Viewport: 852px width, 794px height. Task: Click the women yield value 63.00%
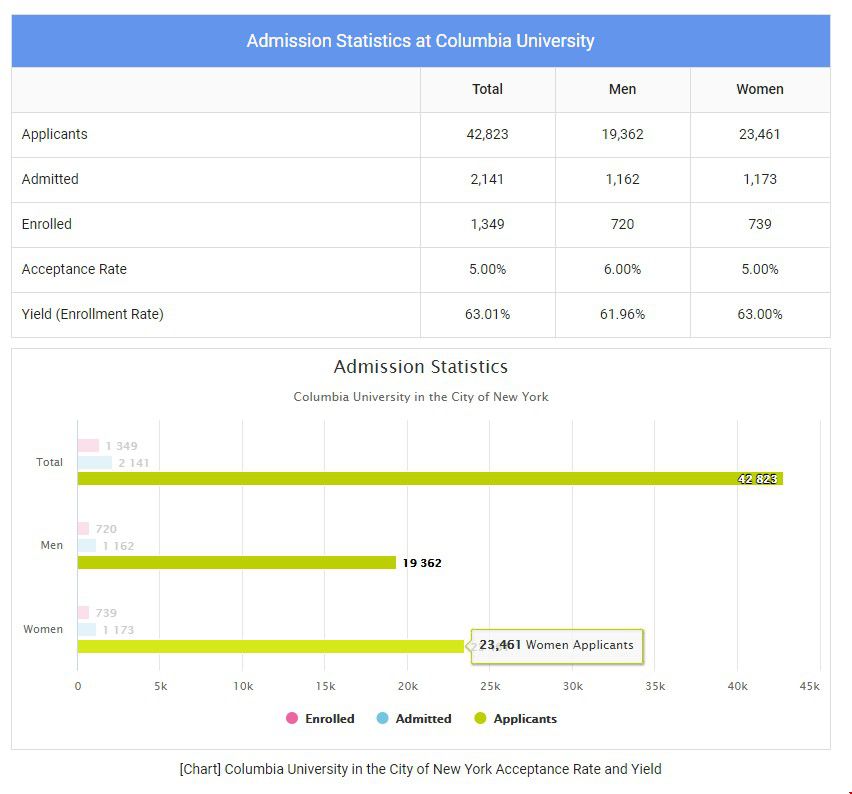(760, 314)
